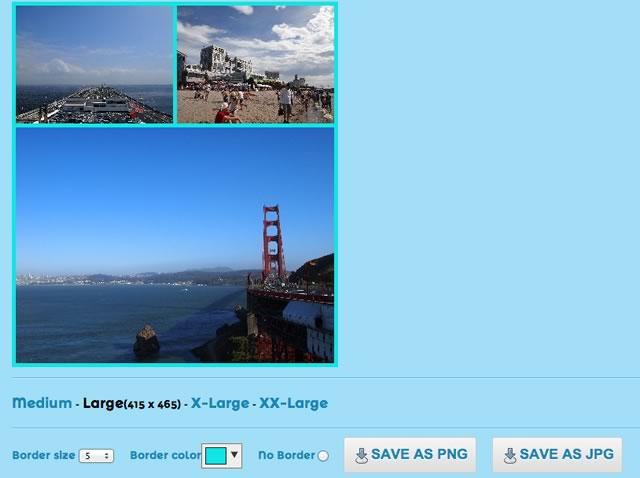Select the crowded beach photo in collage
The height and width of the screenshot is (478, 640).
pyautogui.click(x=256, y=64)
